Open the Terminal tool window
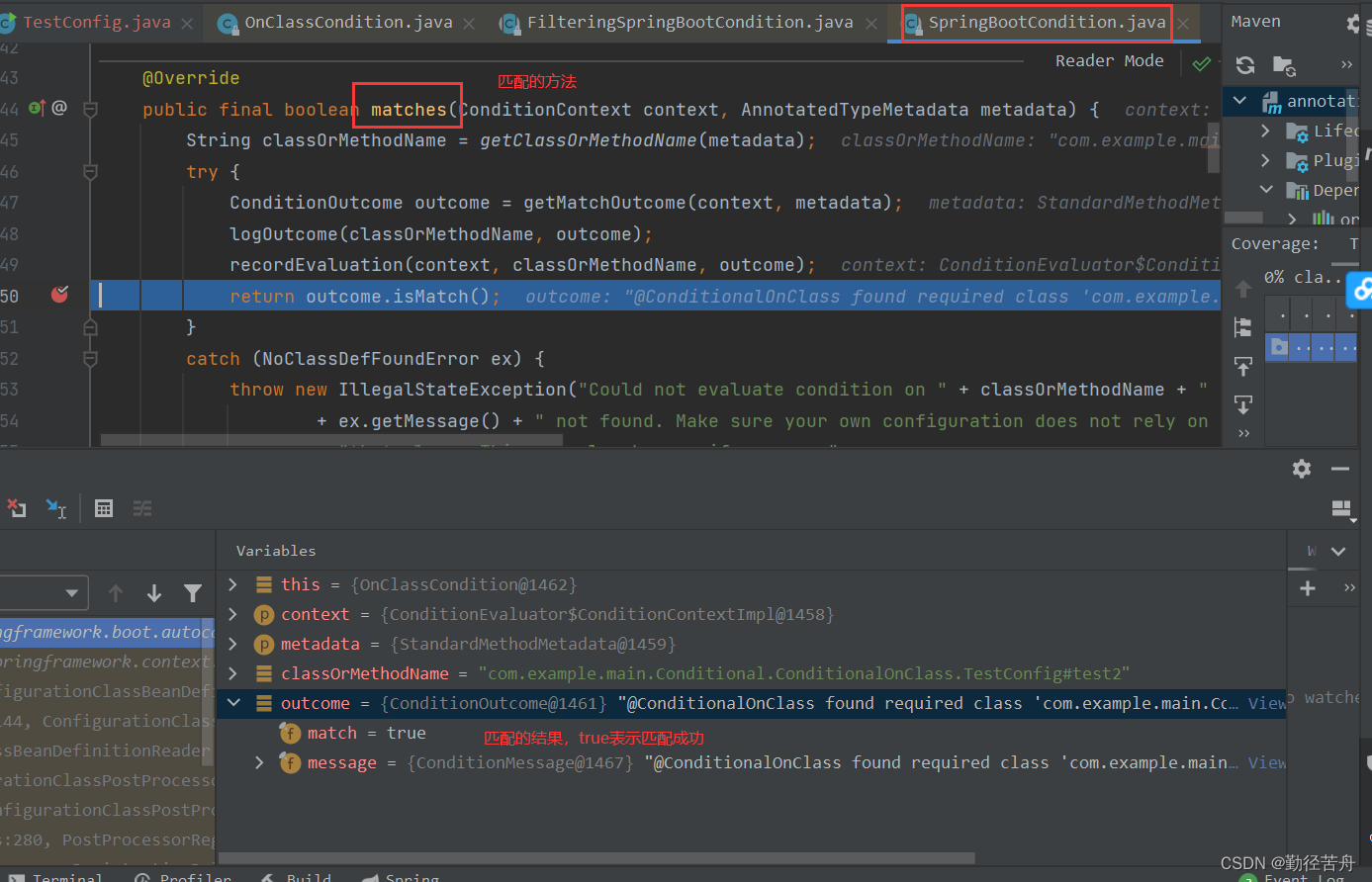 click(x=61, y=876)
